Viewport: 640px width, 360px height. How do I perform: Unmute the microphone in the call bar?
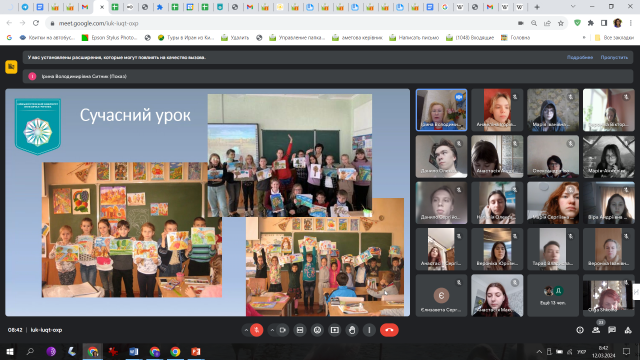coord(256,330)
